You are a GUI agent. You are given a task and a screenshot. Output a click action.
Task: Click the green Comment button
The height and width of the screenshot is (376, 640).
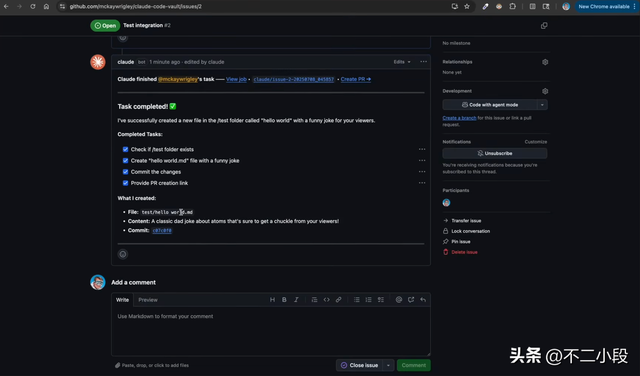tap(413, 365)
